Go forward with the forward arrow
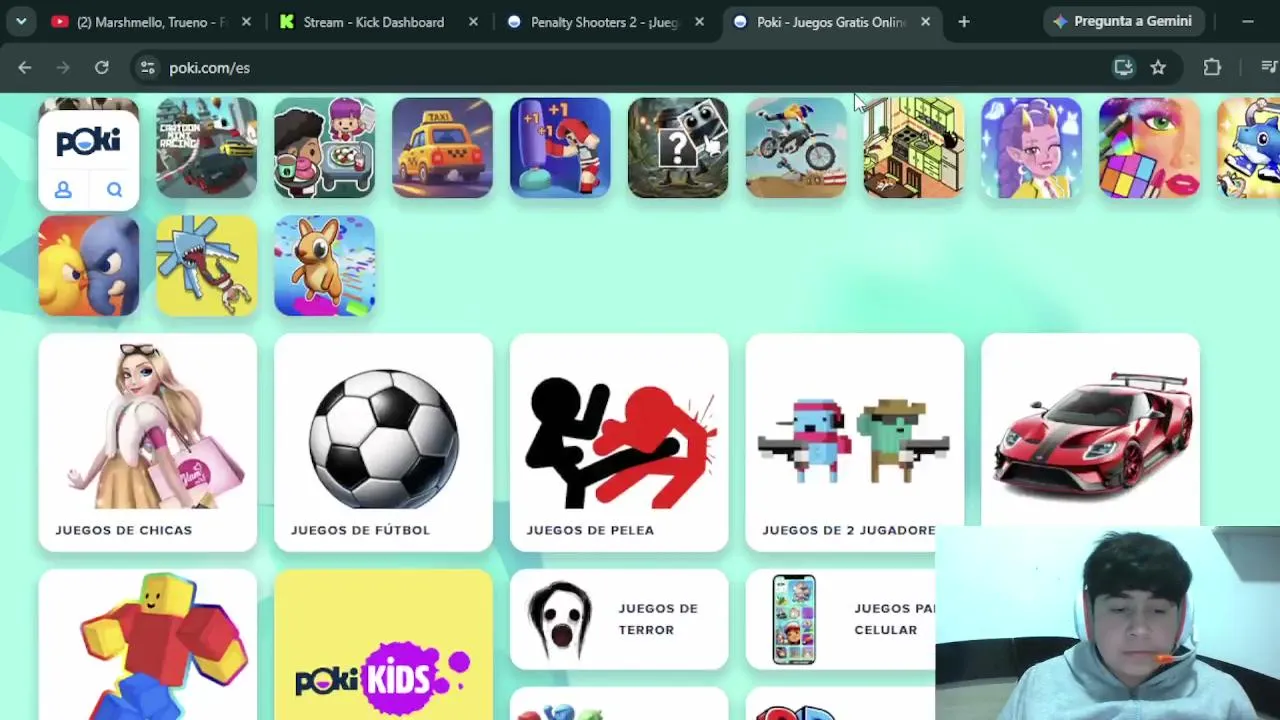Viewport: 1280px width, 720px height. pos(63,67)
